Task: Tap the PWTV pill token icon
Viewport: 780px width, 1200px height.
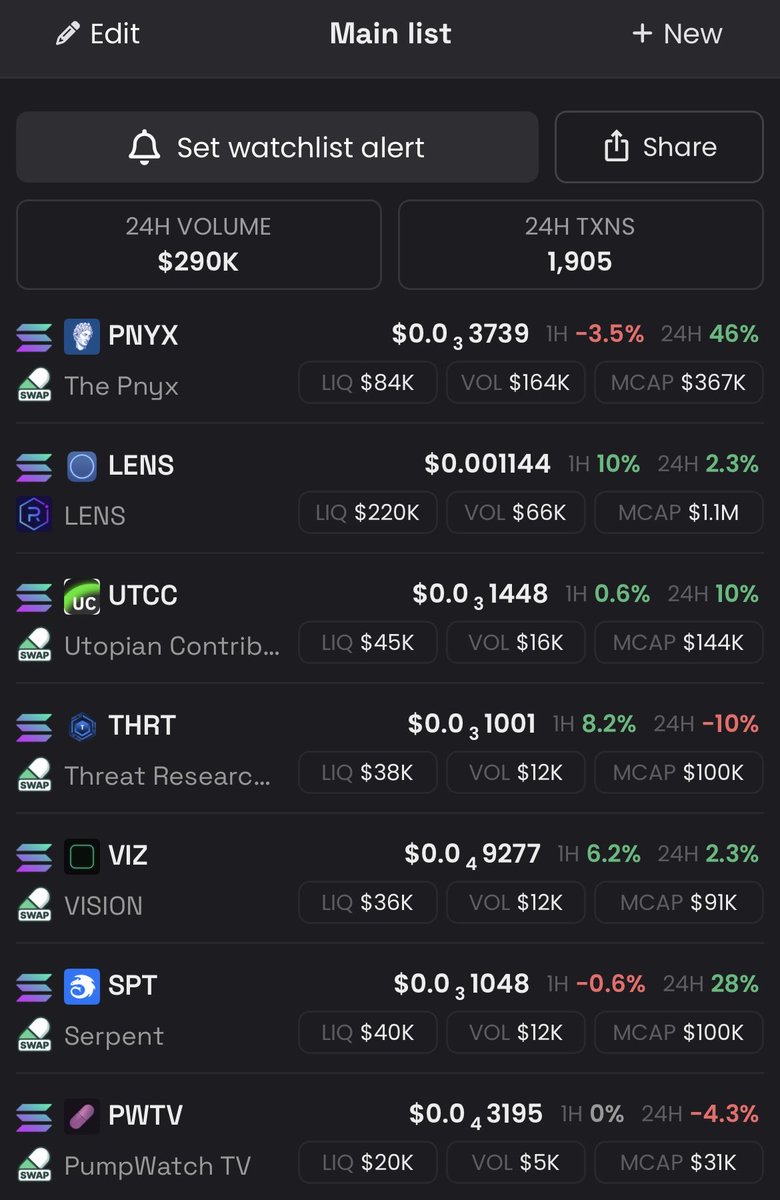Action: [x=82, y=1116]
